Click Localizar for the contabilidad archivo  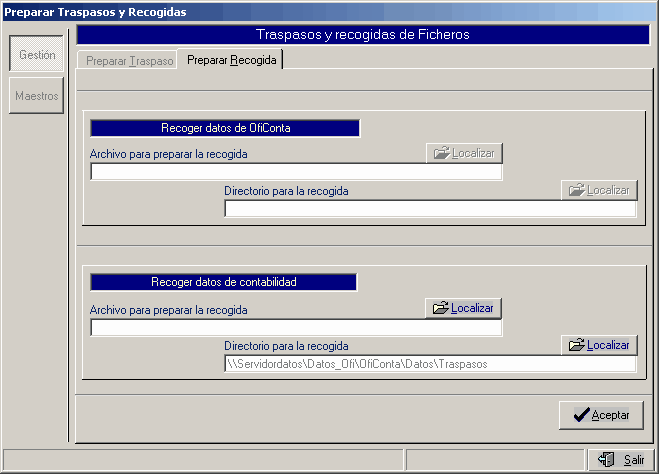[x=464, y=308]
